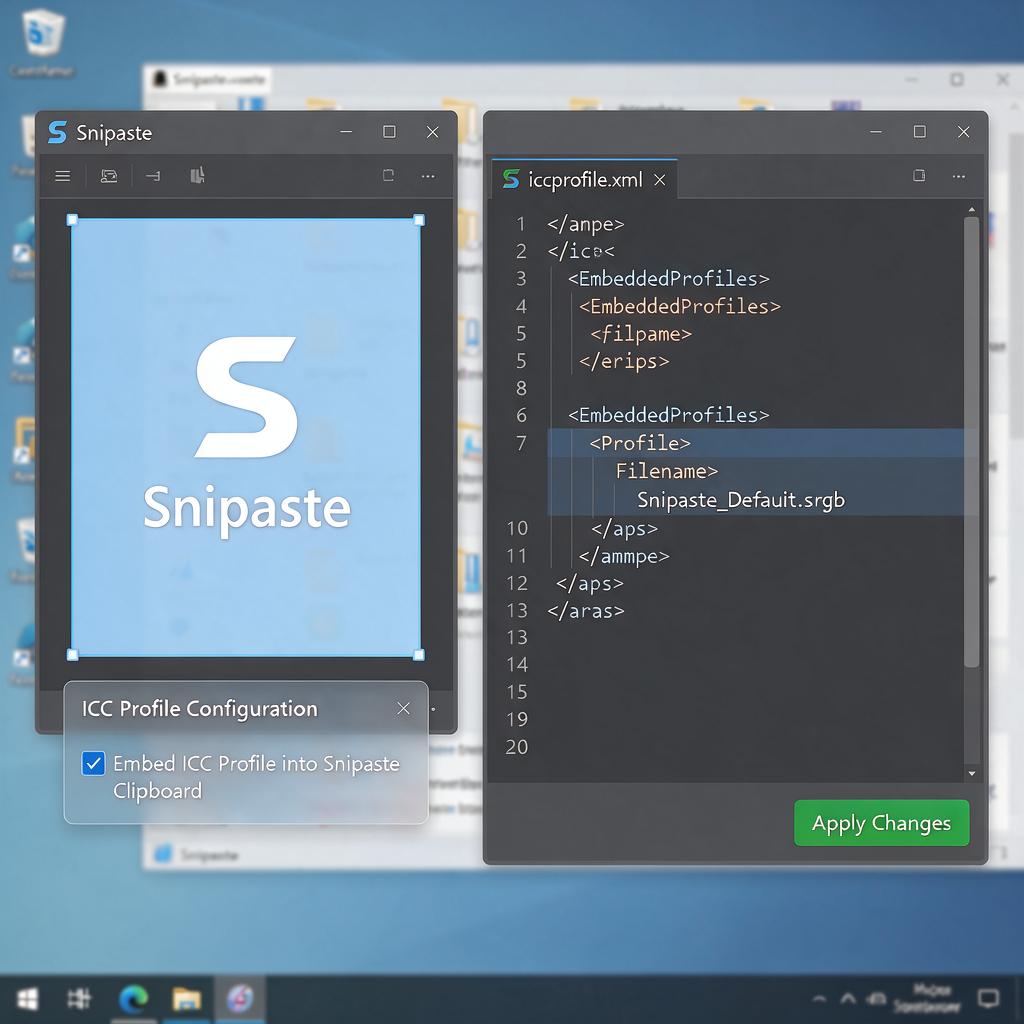Viewport: 1024px width, 1024px height.
Task: Click the editor scrollbar up arrow
Action: click(x=972, y=210)
